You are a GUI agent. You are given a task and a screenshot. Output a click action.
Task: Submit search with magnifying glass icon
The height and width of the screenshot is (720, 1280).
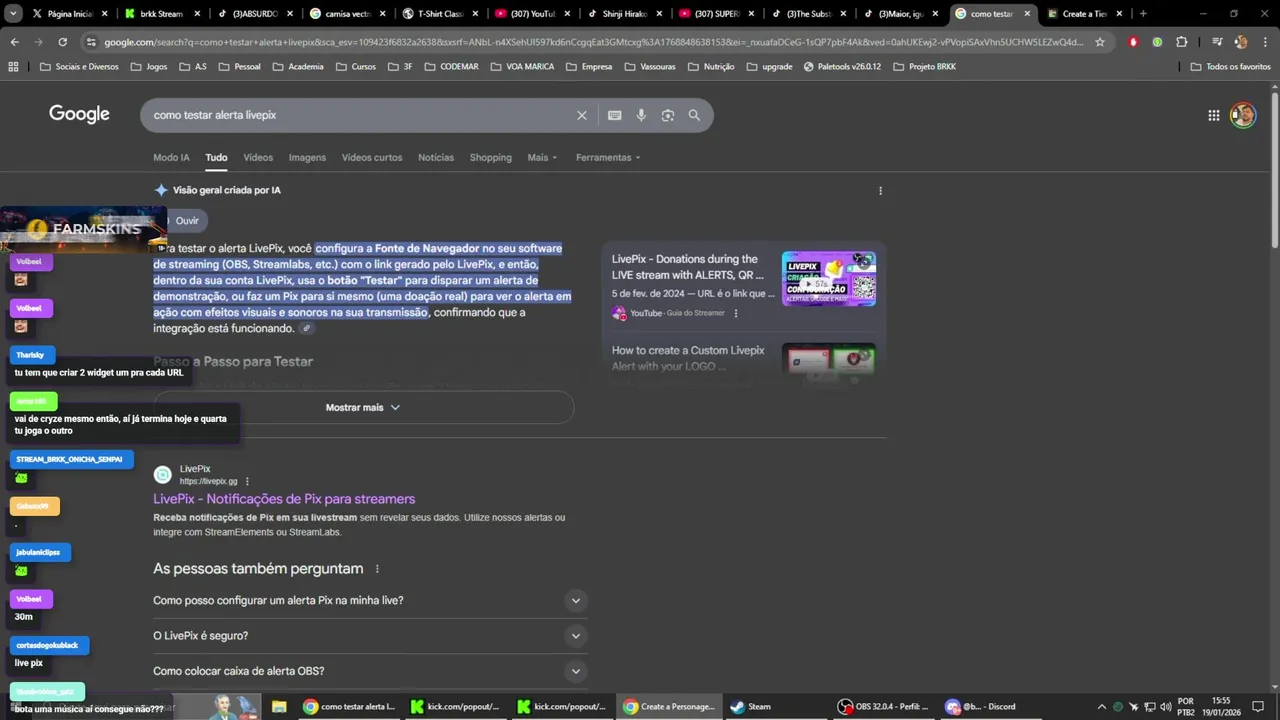(694, 115)
